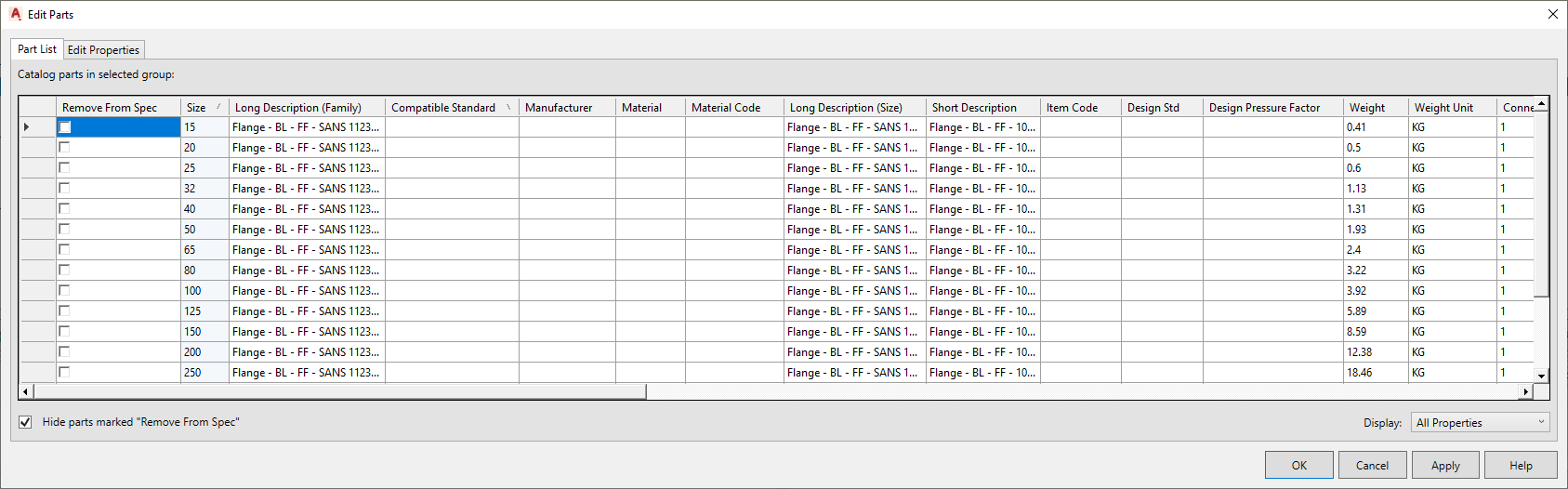Image resolution: width=1568 pixels, height=489 pixels.
Task: Click Design Pressure Factor column header
Action: point(1273,107)
